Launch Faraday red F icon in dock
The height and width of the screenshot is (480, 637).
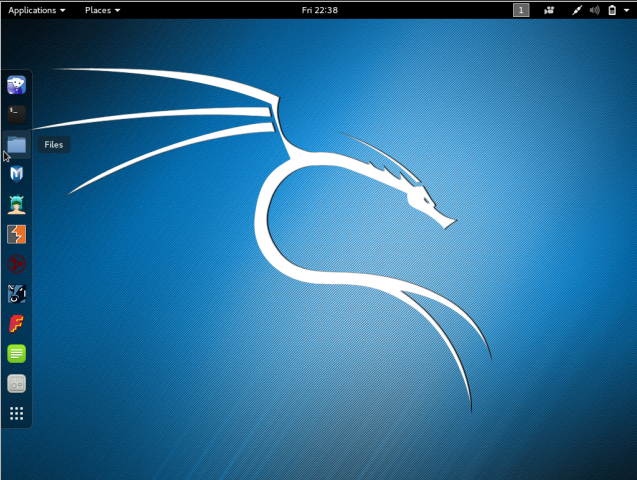[16, 324]
